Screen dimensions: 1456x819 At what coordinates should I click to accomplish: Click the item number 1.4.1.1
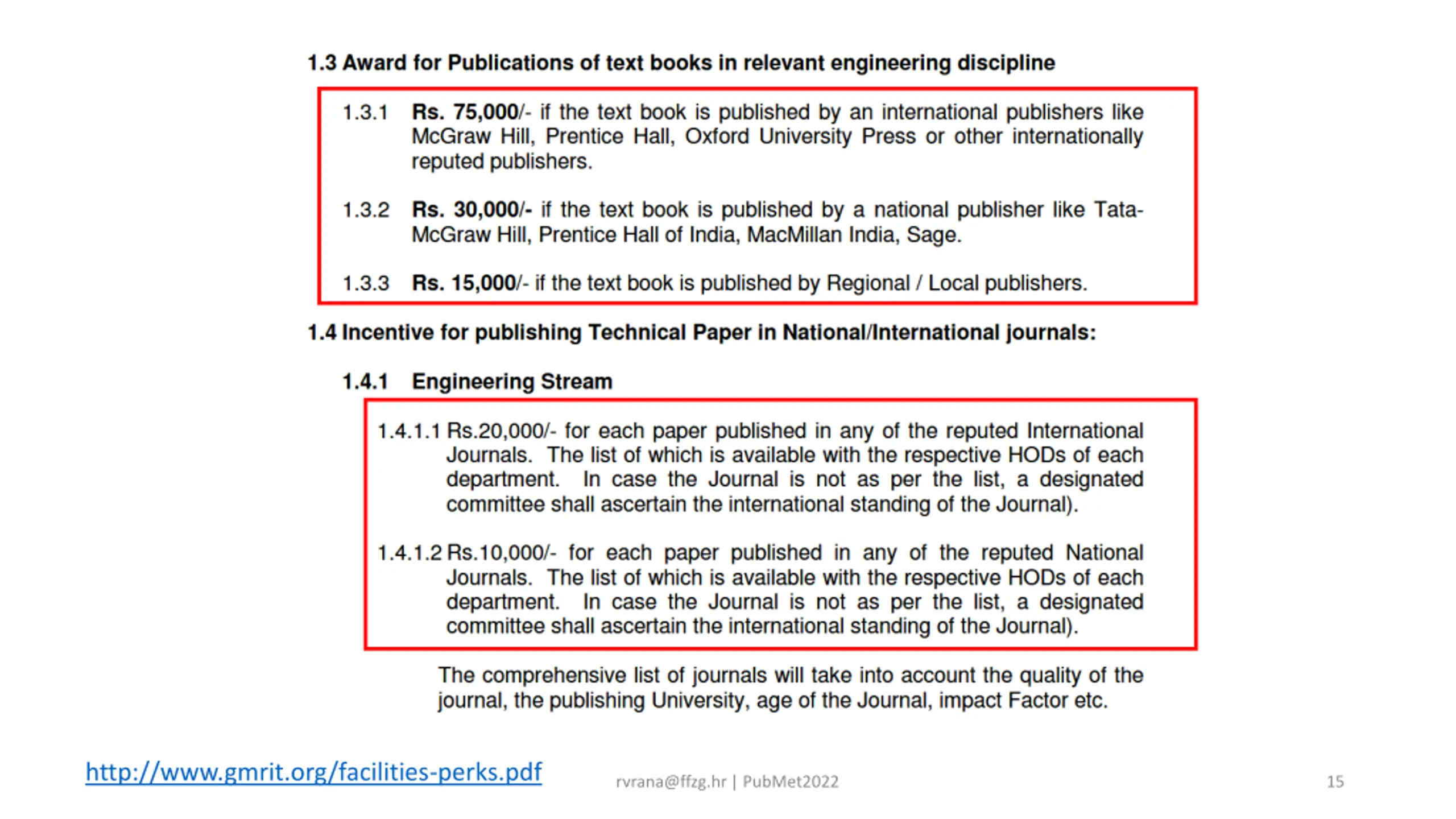409,431
